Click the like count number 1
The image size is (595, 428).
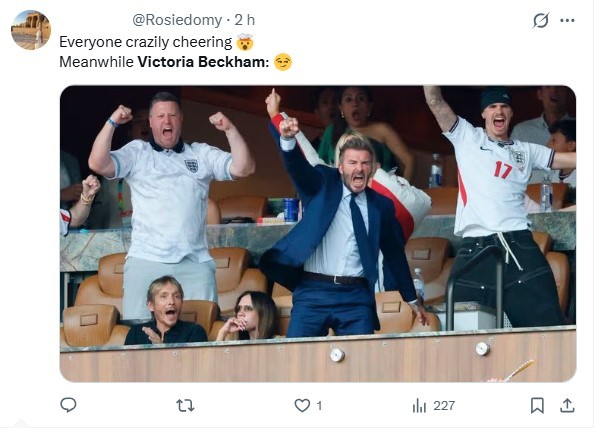[x=319, y=406]
